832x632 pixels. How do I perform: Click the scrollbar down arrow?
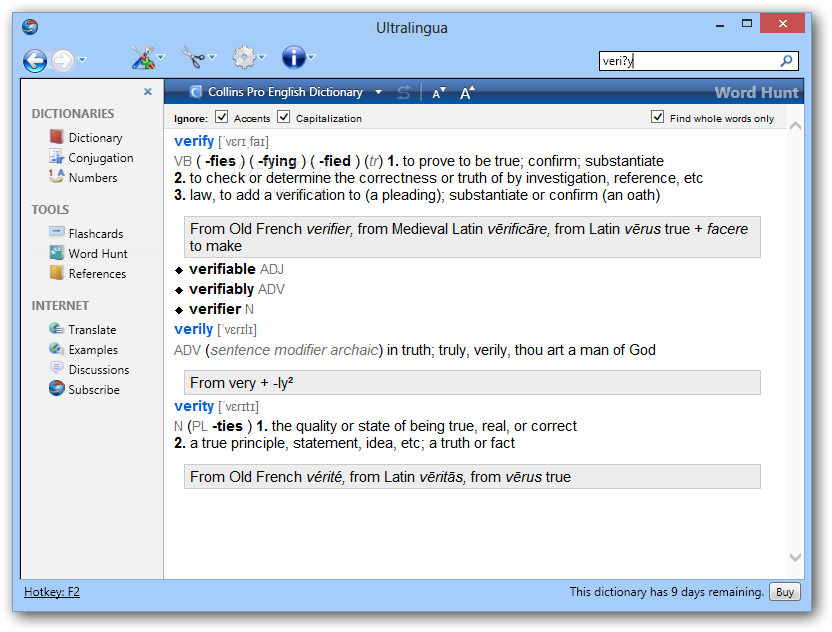pos(795,558)
